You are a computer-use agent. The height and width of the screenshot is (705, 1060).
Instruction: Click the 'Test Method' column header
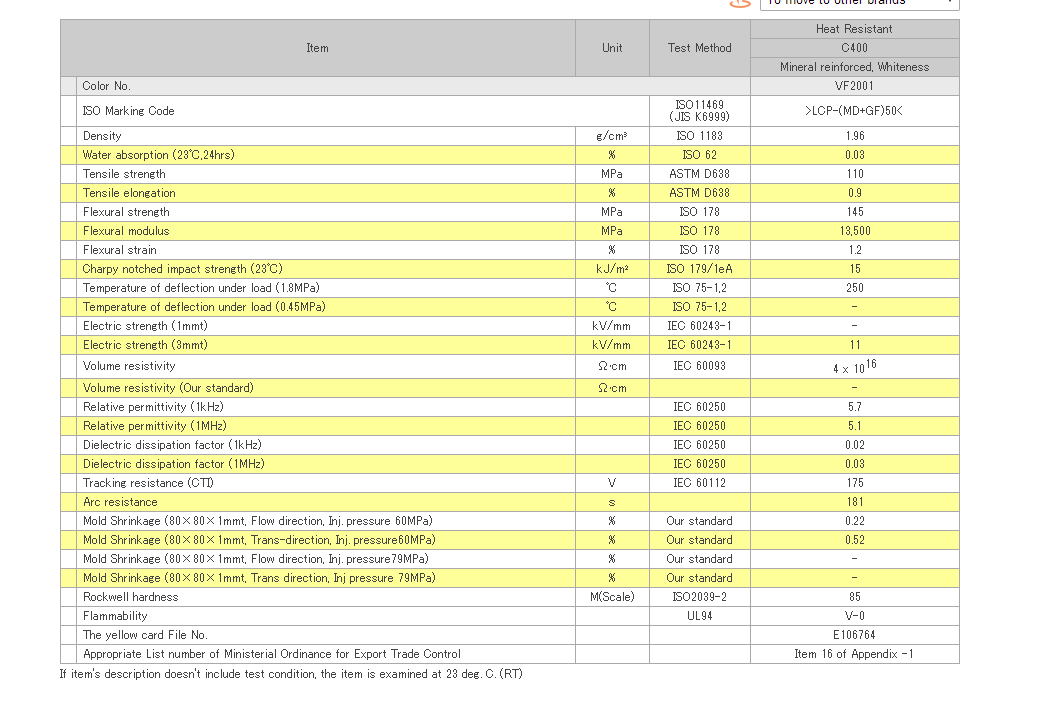pos(700,48)
